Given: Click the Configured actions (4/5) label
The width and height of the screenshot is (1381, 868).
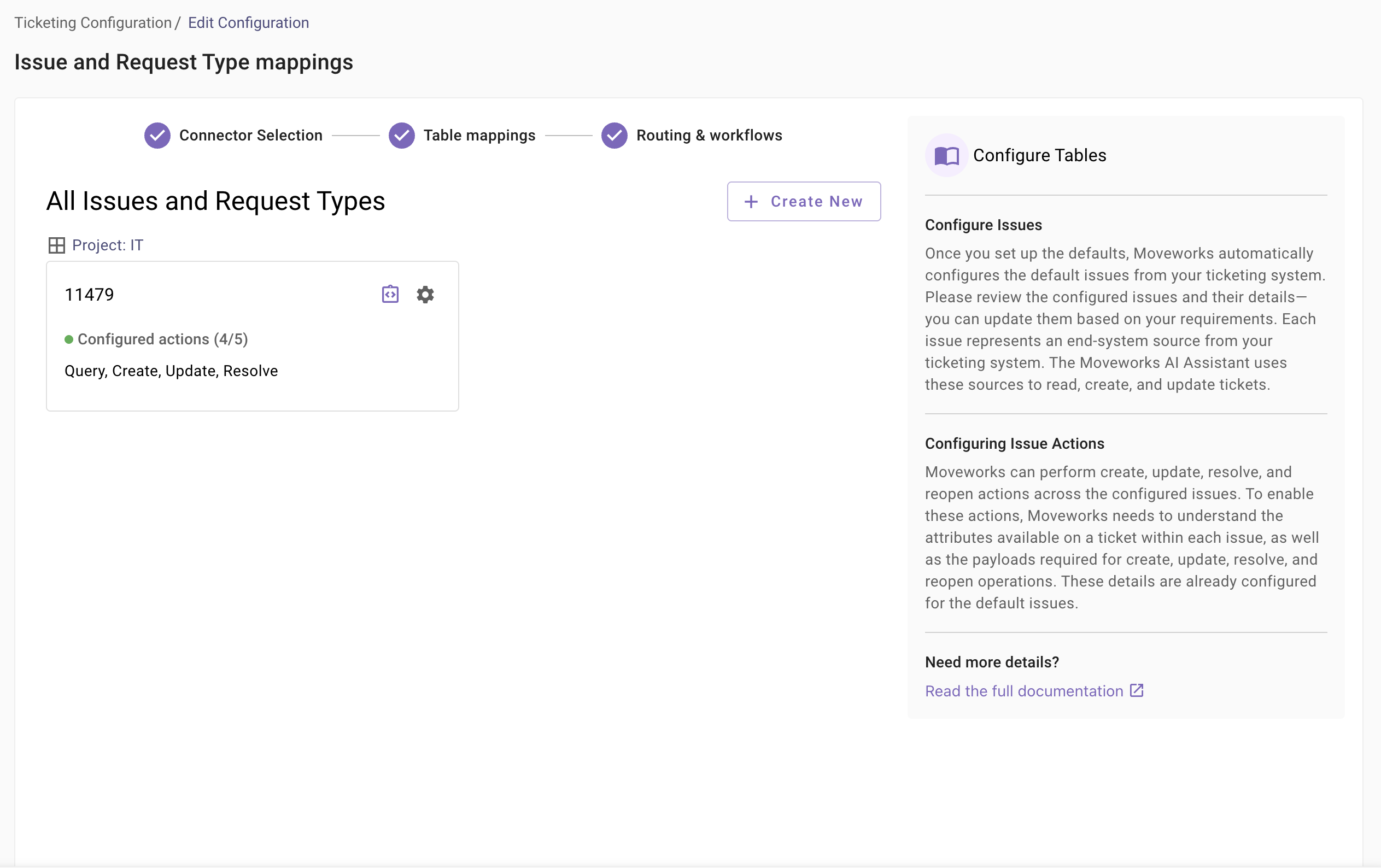Looking at the screenshot, I should click(162, 339).
